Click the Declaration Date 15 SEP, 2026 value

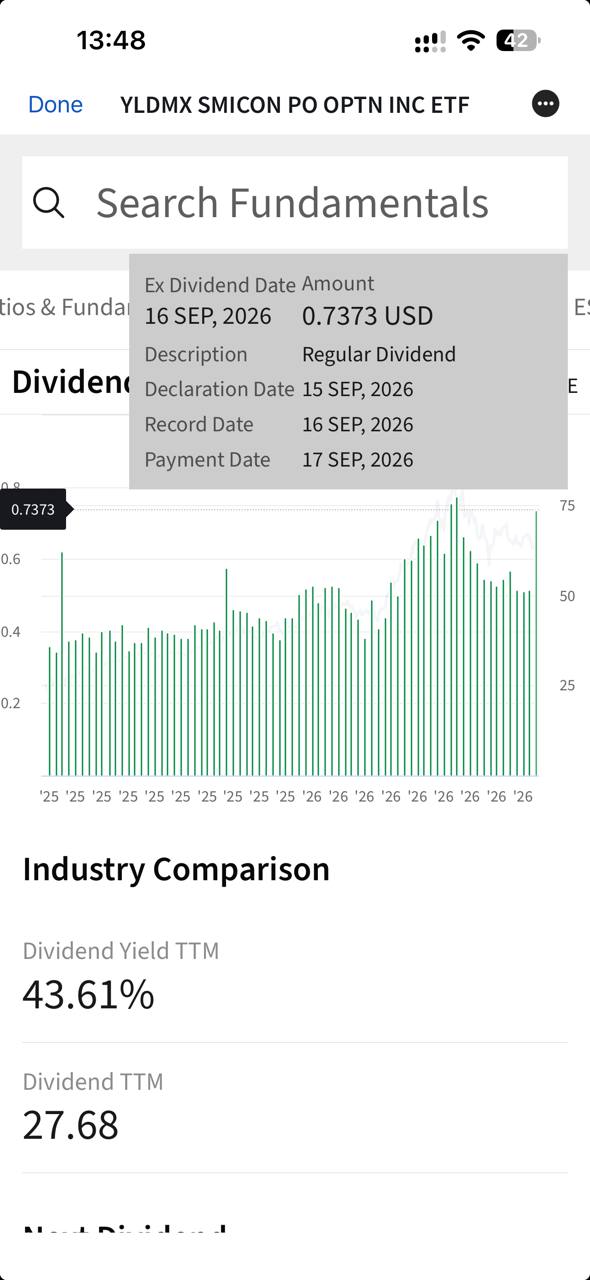(x=357, y=390)
